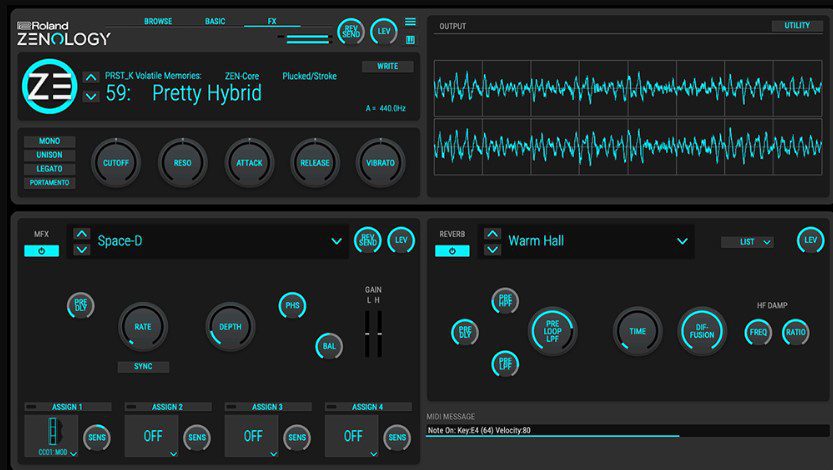Toggle UNISON mode
Screen dimensions: 833x470
point(49,155)
